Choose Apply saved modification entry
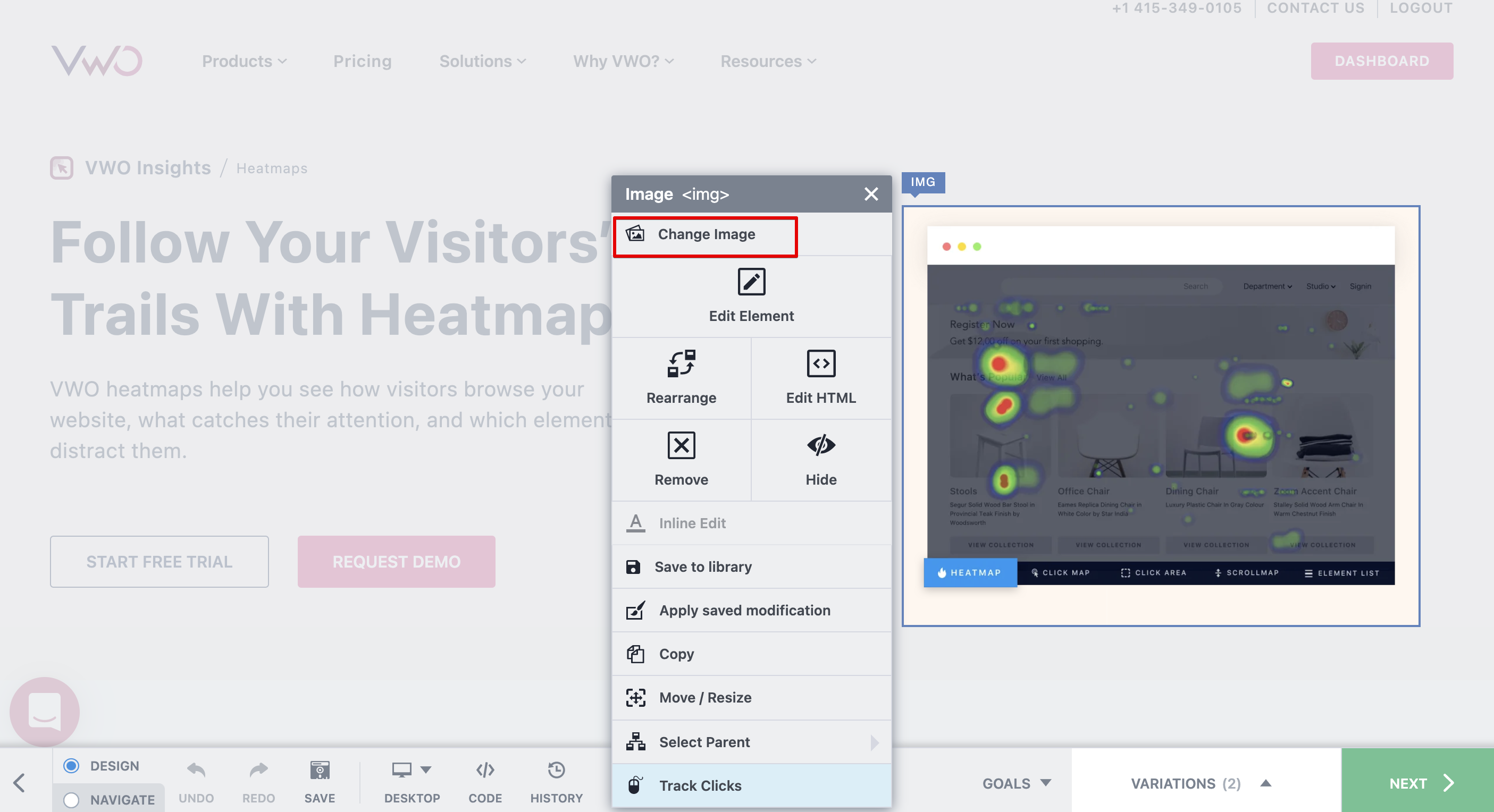This screenshot has height=812, width=1494. pos(751,610)
